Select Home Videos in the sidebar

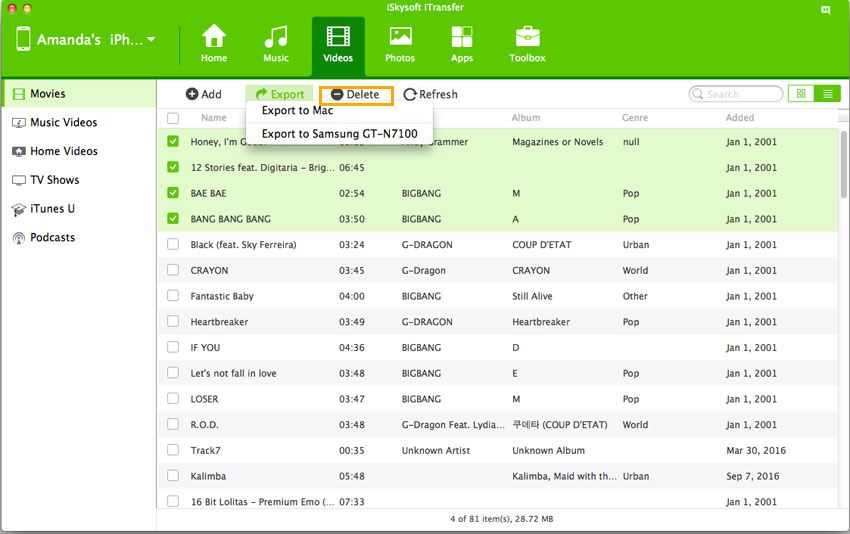[x=79, y=151]
